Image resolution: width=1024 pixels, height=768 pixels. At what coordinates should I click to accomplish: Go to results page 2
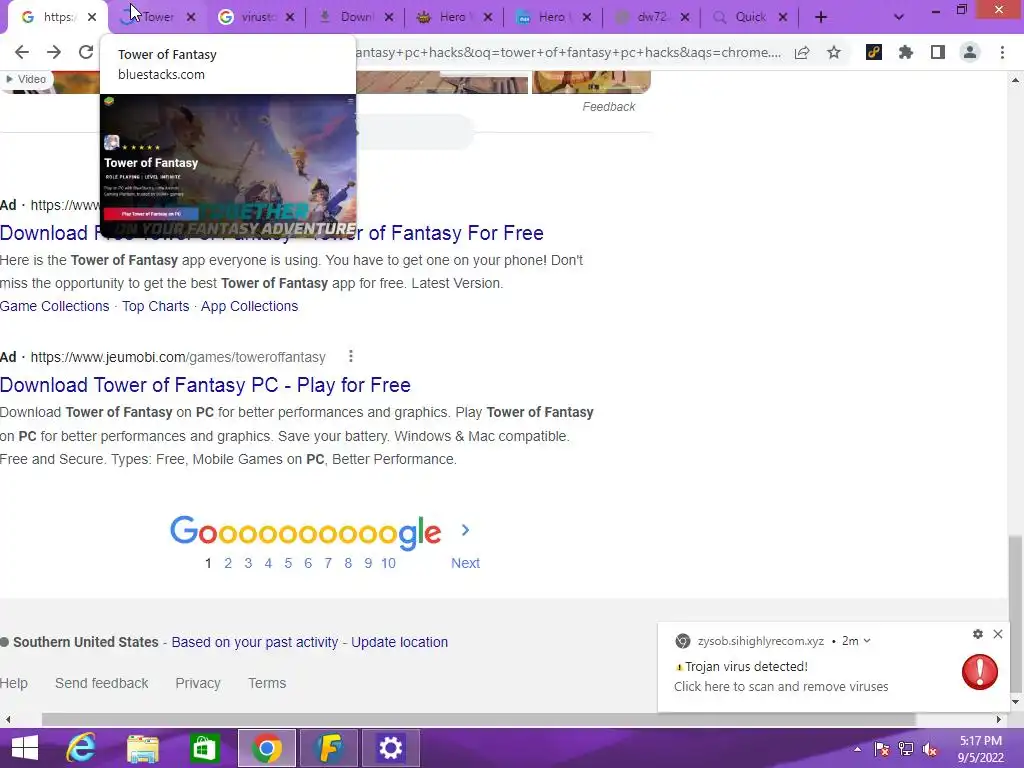coord(228,563)
